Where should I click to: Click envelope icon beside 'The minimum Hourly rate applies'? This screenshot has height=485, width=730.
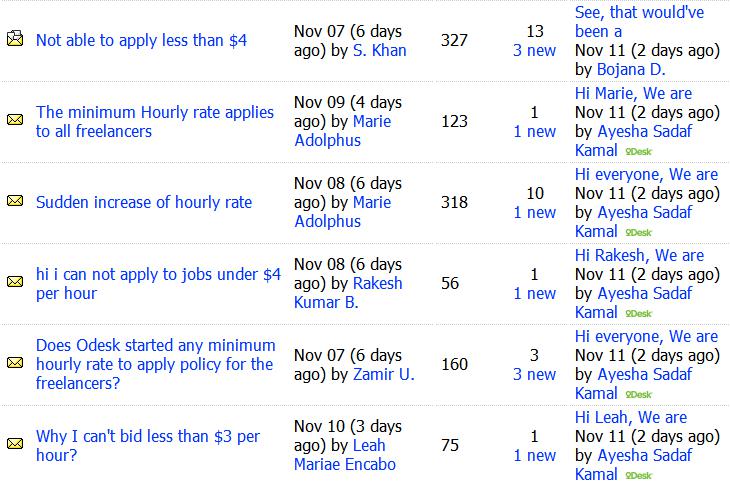(15, 120)
